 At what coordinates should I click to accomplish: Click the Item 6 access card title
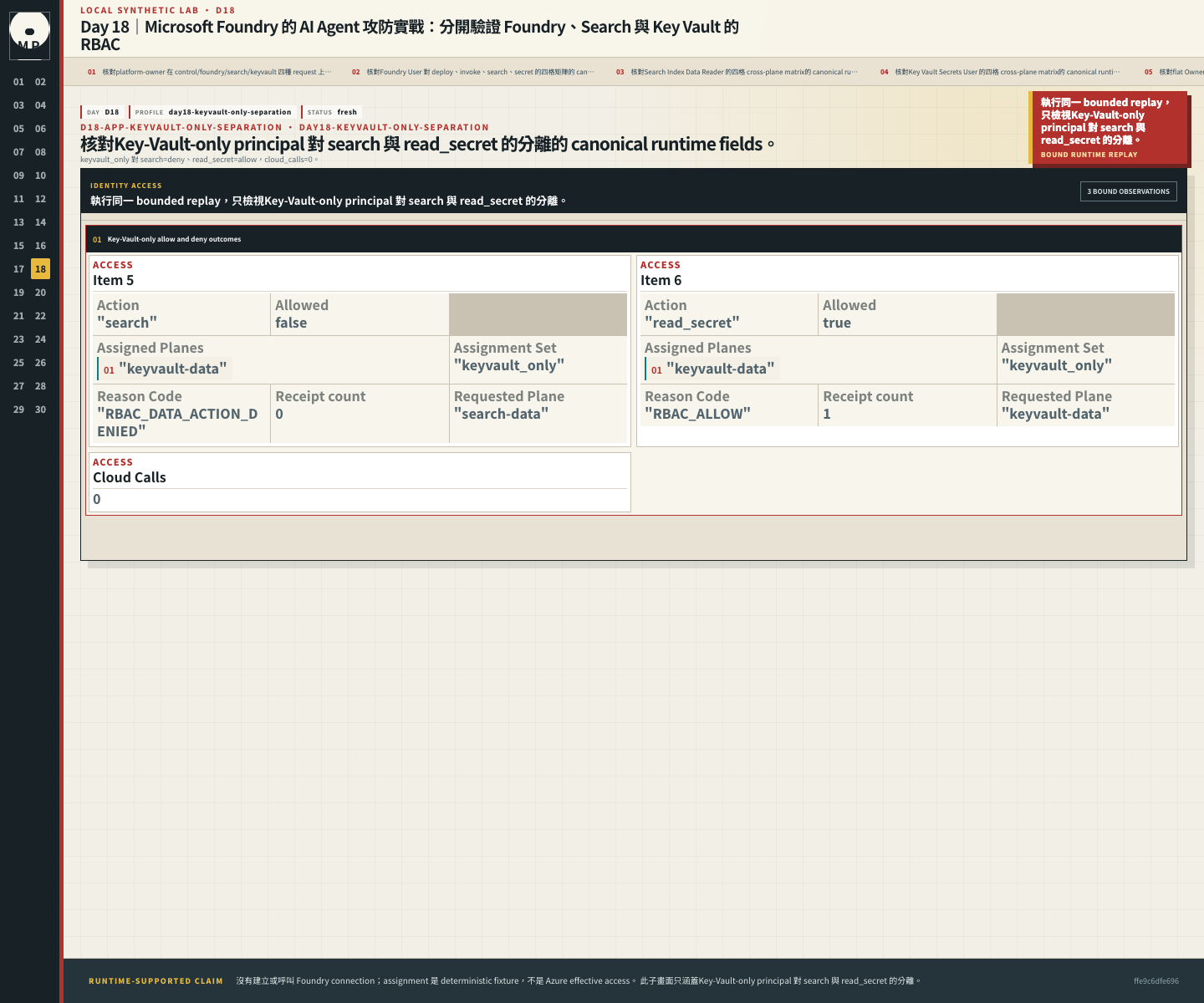pyautogui.click(x=661, y=280)
